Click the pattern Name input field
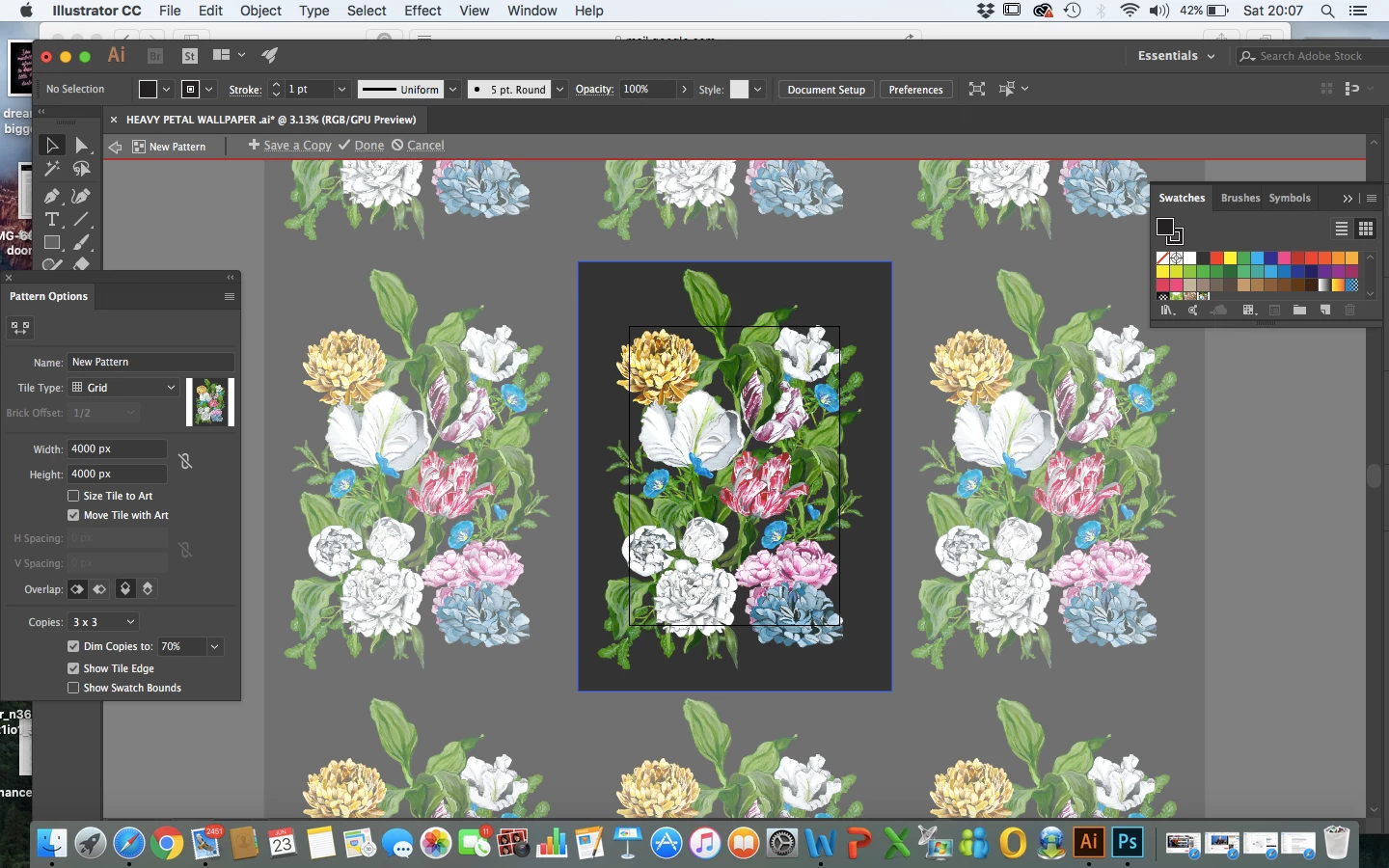Image resolution: width=1389 pixels, height=868 pixels. pyautogui.click(x=150, y=363)
